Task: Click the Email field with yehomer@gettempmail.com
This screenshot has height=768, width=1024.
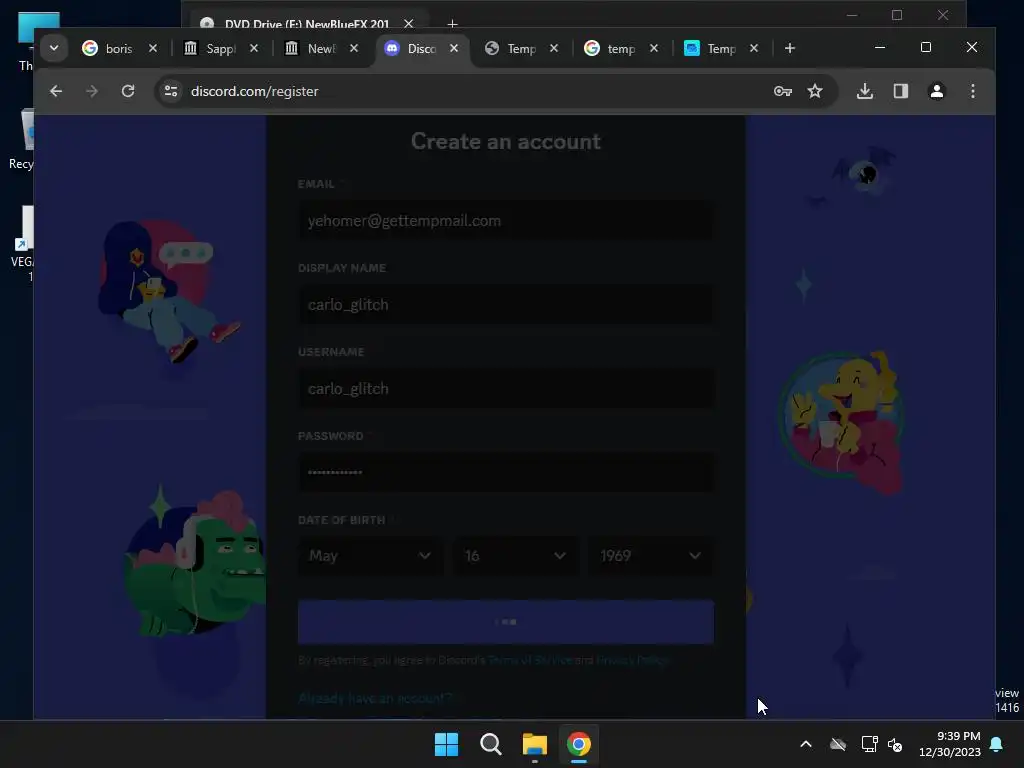Action: point(505,221)
